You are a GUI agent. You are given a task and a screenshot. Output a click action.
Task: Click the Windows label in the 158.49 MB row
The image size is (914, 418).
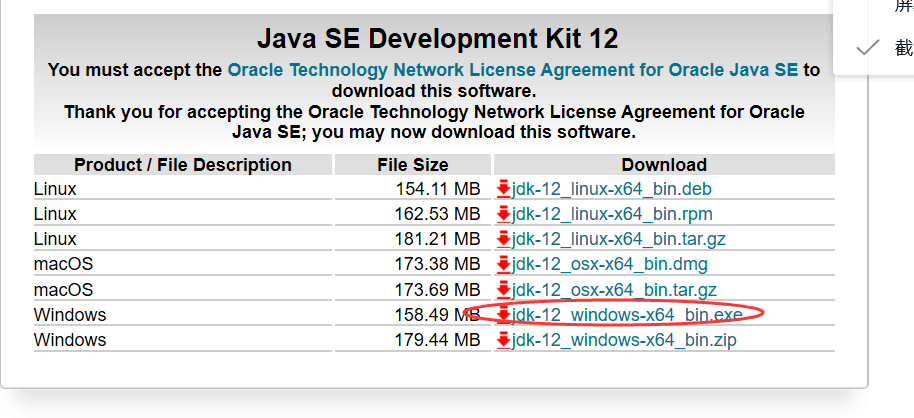(70, 315)
